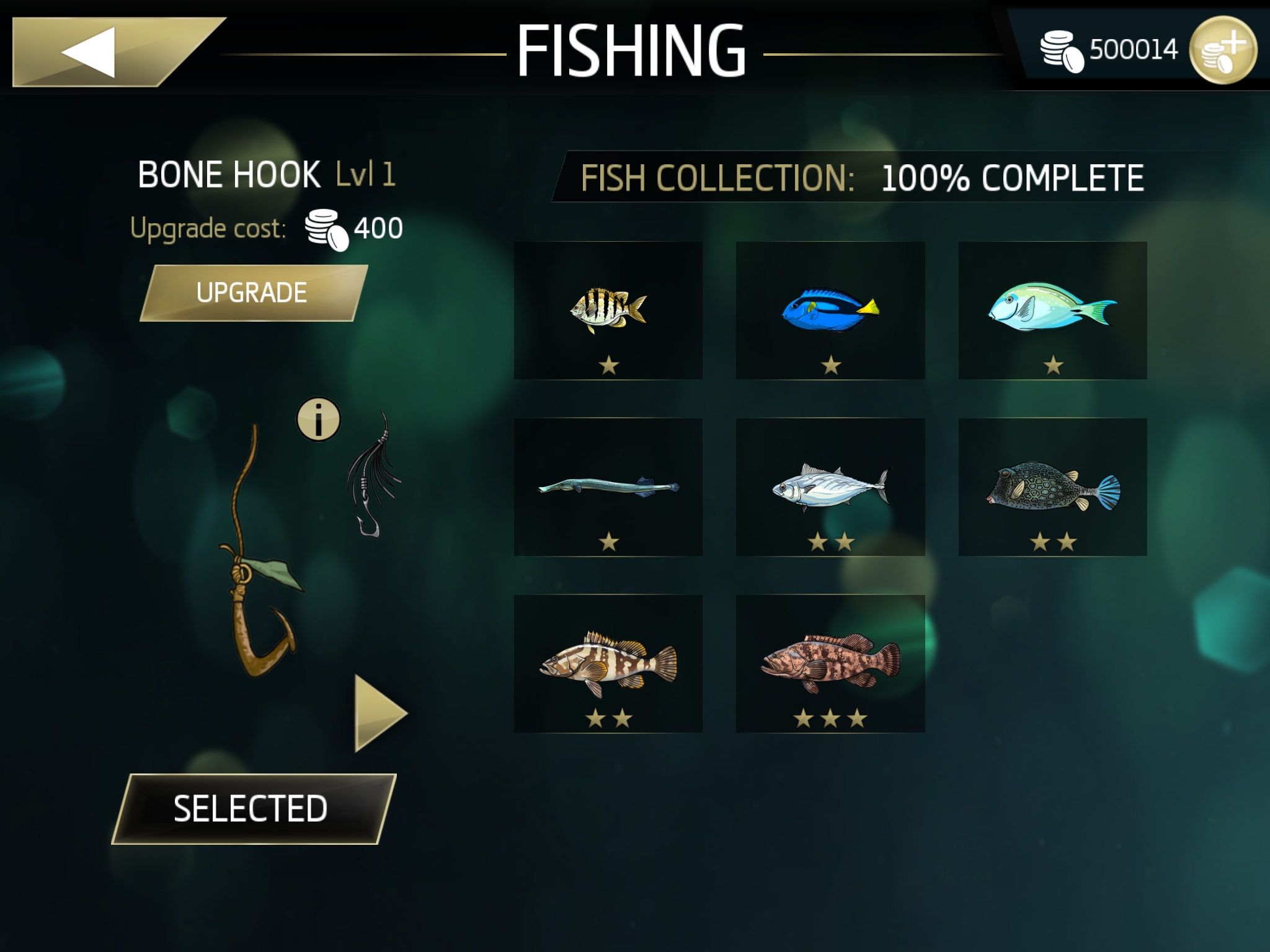Tap the SELECTED button
The height and width of the screenshot is (952, 1270).
(x=254, y=809)
